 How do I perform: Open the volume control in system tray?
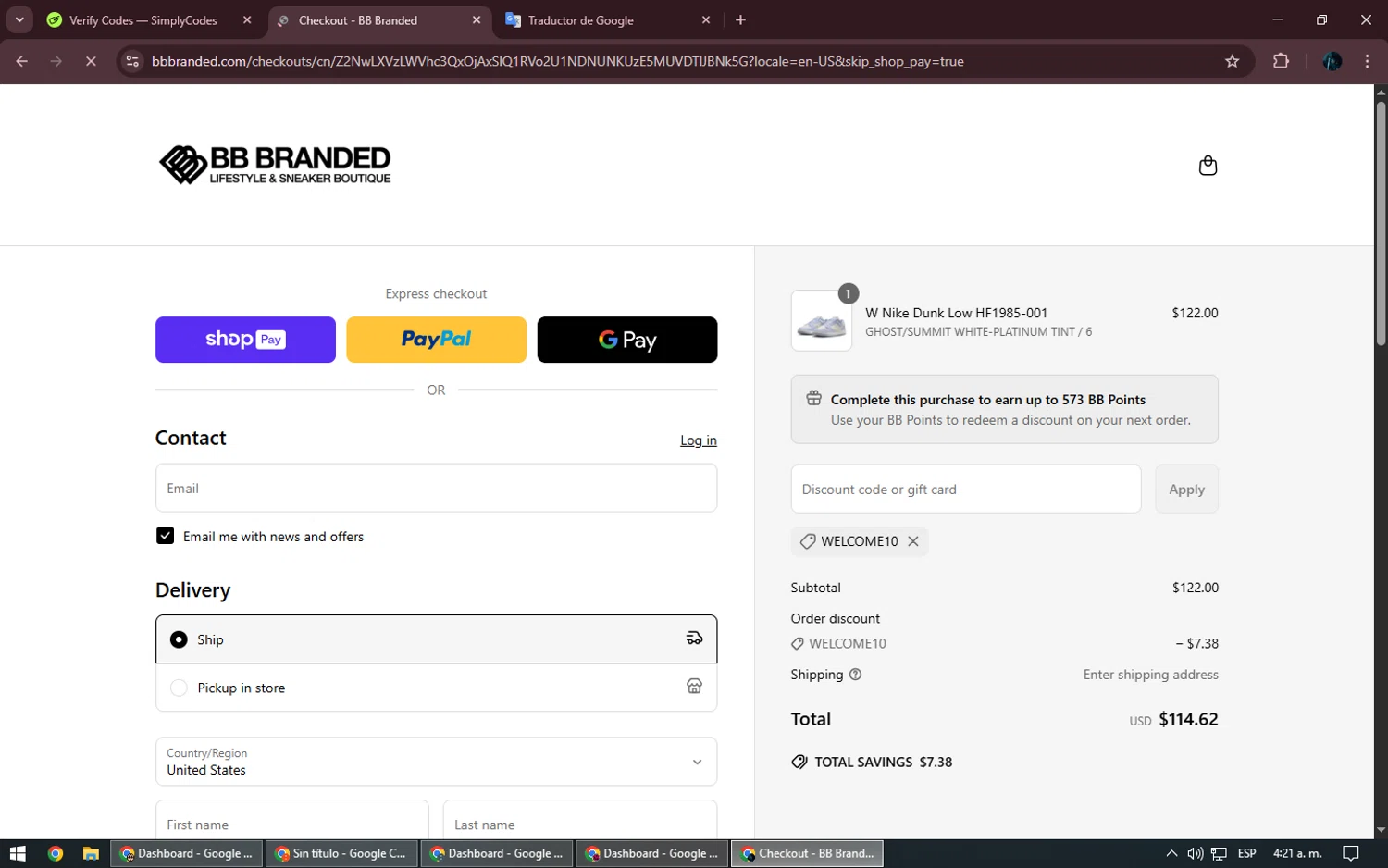click(x=1195, y=853)
